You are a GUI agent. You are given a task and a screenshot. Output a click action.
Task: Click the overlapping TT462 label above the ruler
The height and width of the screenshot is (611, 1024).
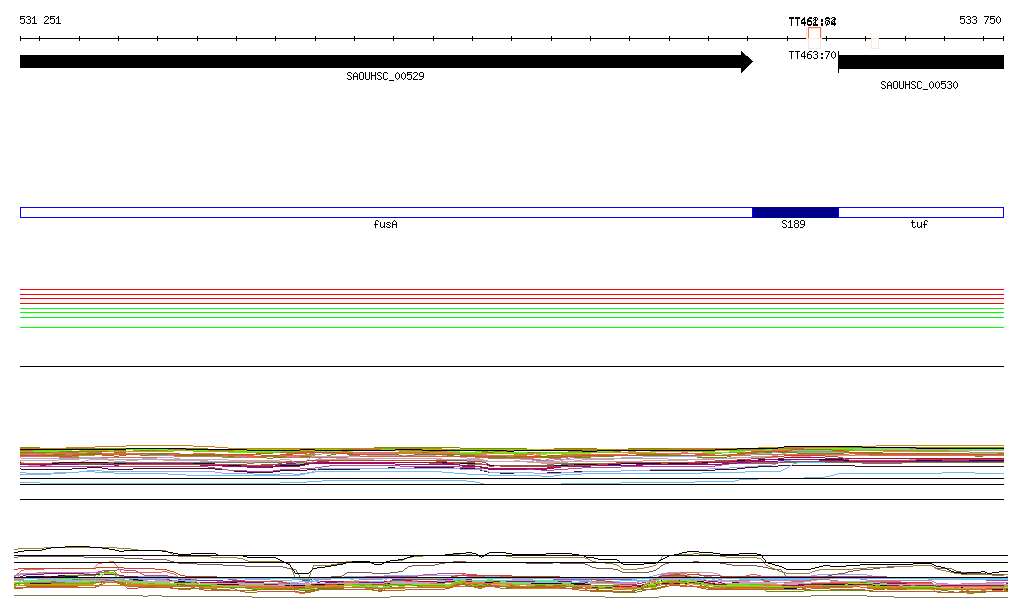coord(812,21)
